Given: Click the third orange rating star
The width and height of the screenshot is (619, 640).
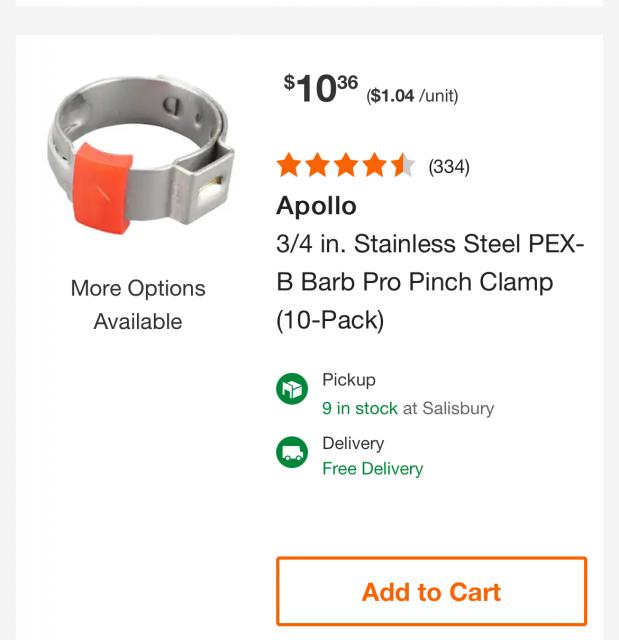Looking at the screenshot, I should (346, 165).
